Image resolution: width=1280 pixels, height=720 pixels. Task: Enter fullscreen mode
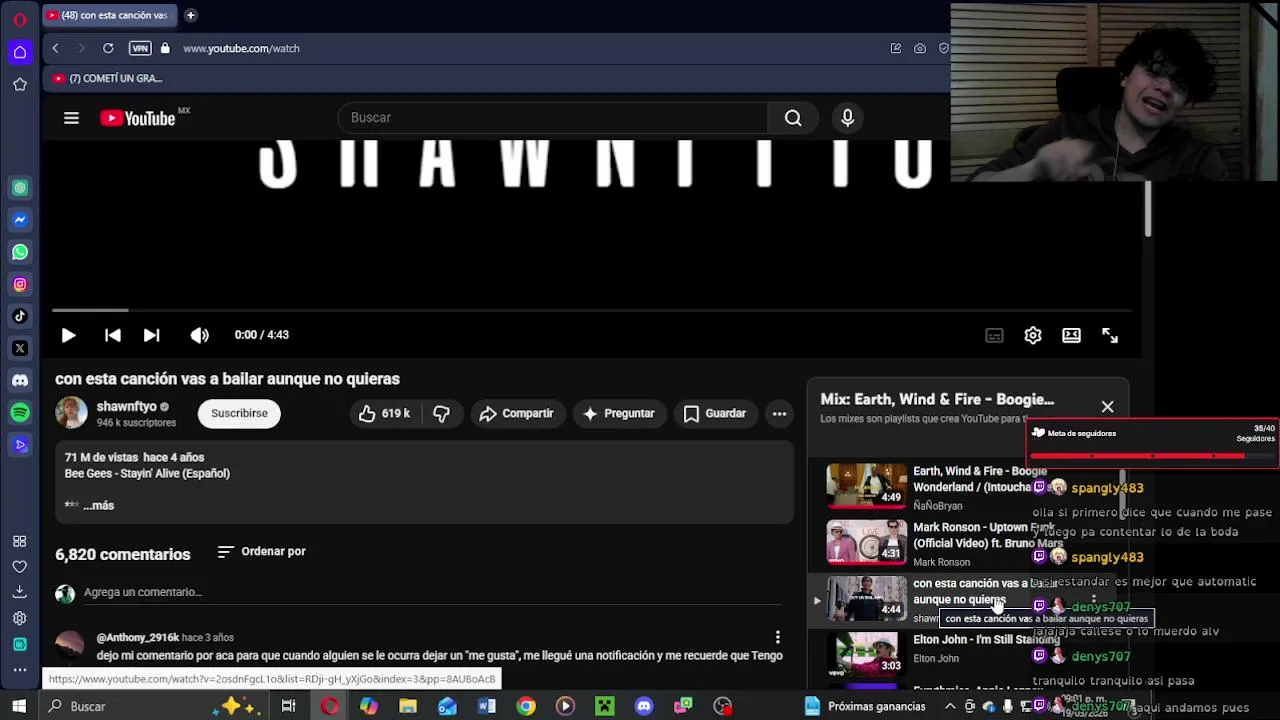click(1110, 336)
